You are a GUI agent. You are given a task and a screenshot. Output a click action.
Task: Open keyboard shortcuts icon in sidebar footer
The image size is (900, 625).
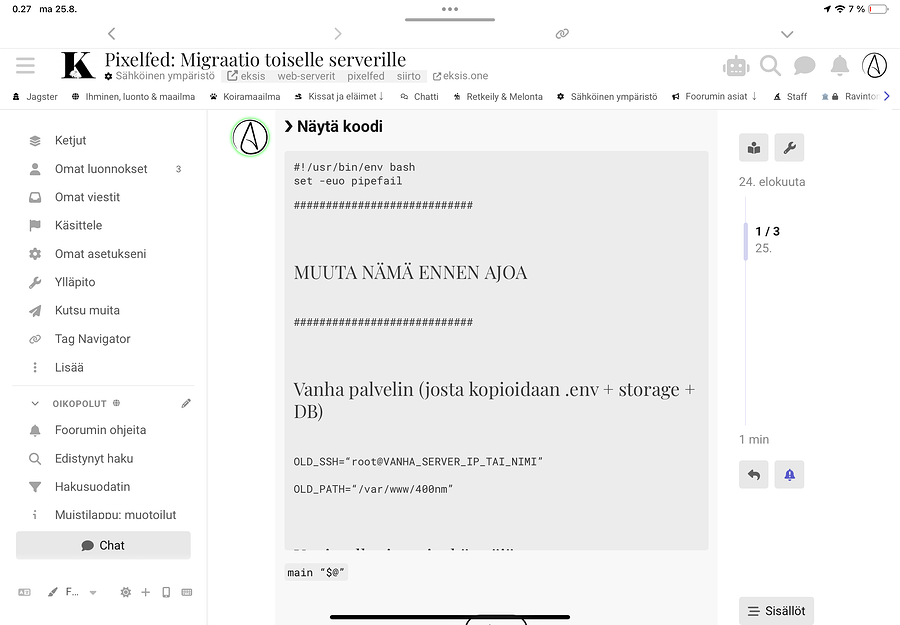(187, 592)
